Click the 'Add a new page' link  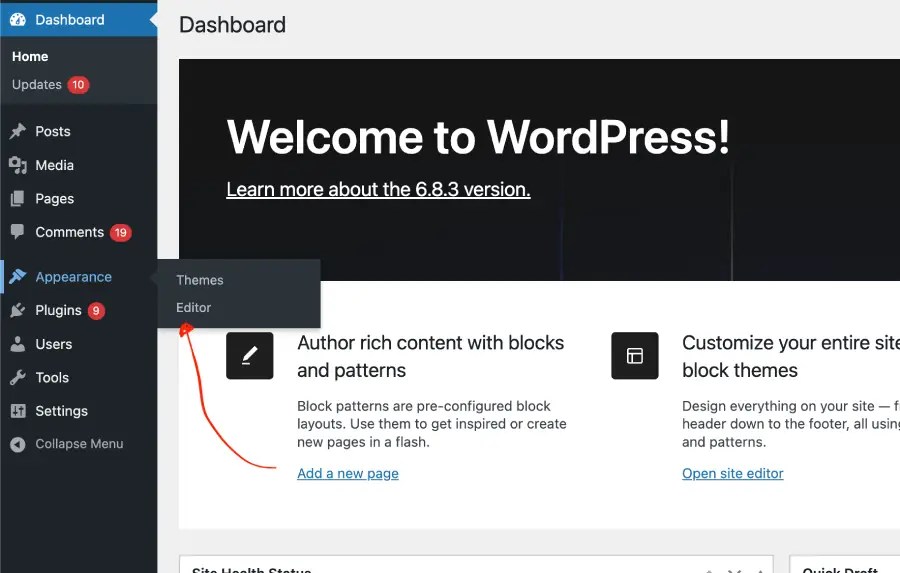point(348,473)
